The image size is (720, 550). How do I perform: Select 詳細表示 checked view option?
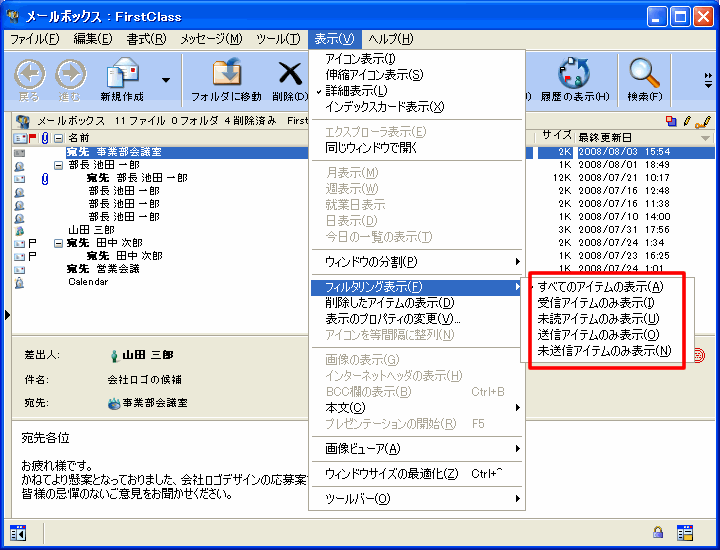pyautogui.click(x=357, y=91)
